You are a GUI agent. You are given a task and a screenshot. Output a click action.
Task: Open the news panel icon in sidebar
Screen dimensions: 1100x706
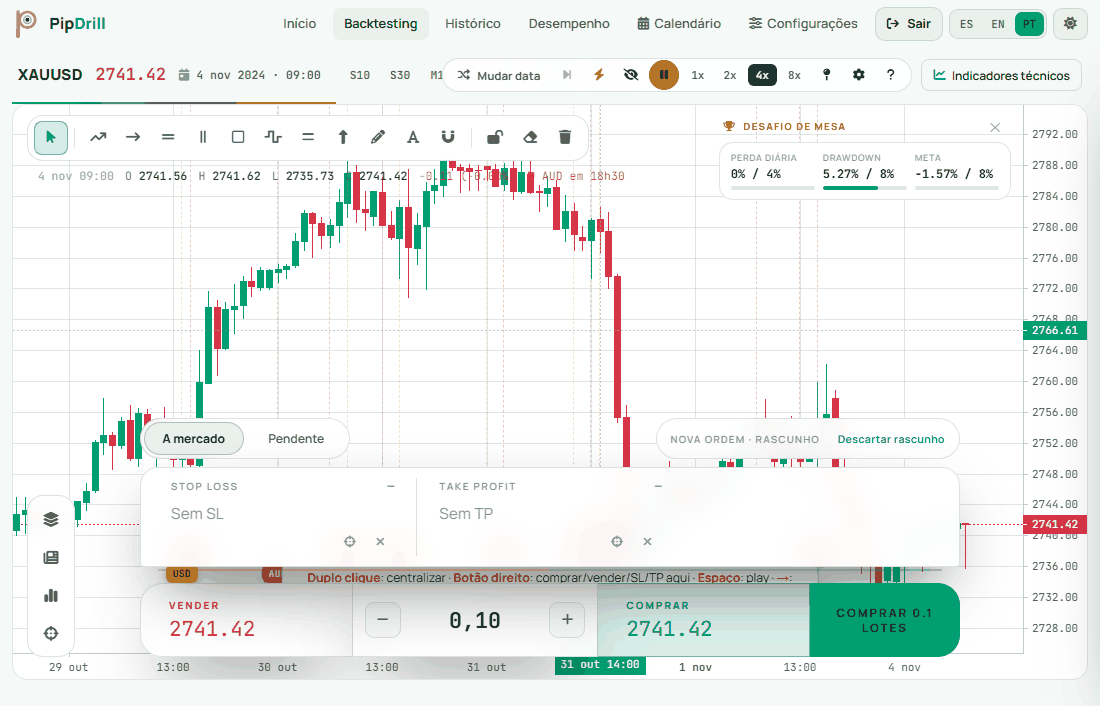point(51,558)
